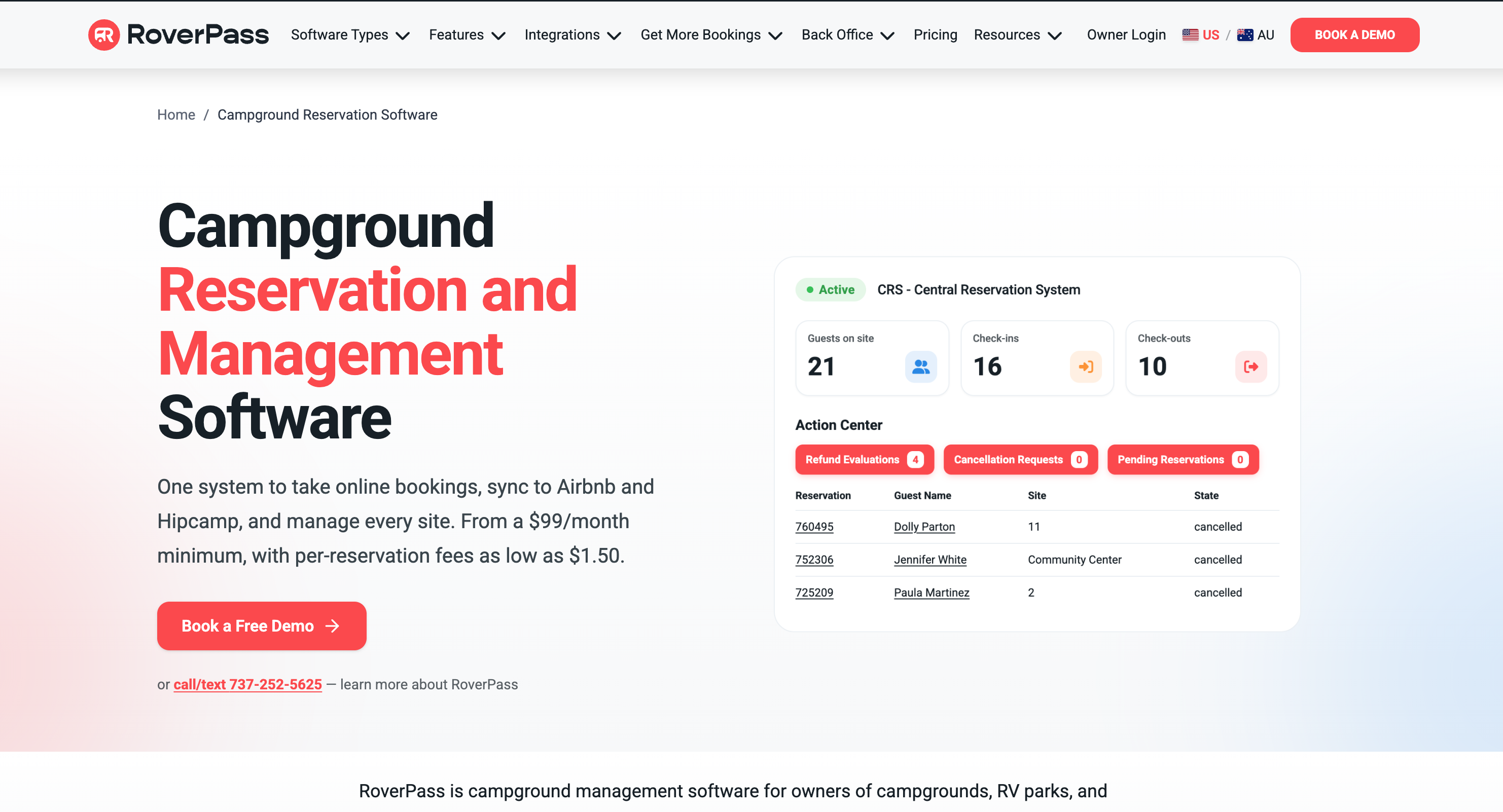Image resolution: width=1503 pixels, height=812 pixels.
Task: Click the cancelled state for Paula Martinez
Action: coord(1218,593)
